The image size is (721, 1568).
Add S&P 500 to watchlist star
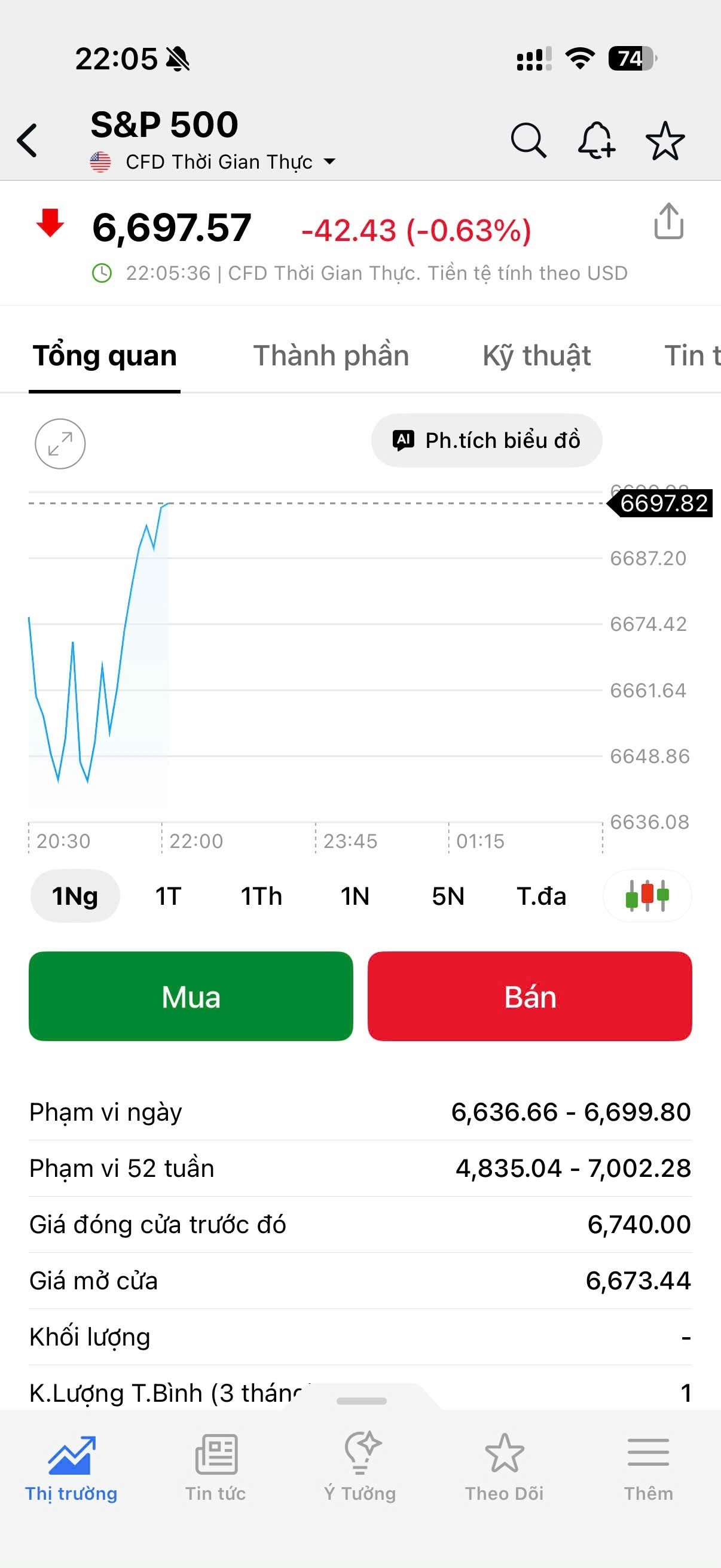pyautogui.click(x=665, y=141)
